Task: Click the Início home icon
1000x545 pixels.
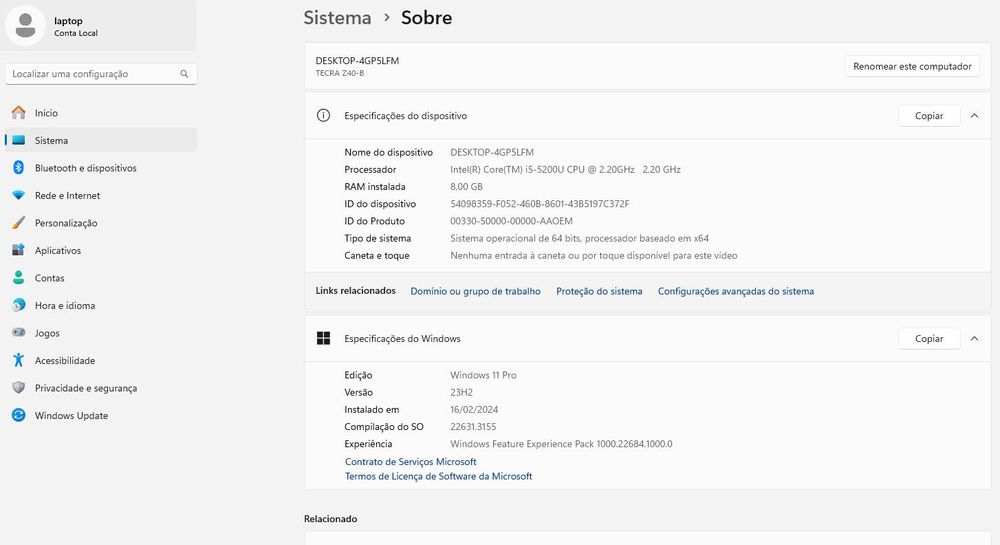Action: [x=18, y=113]
